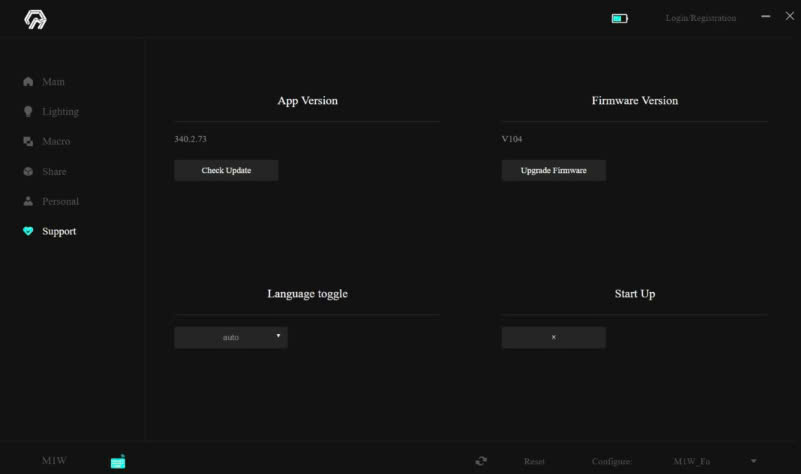Click the Reset text button
The image size is (801, 474).
(534, 461)
